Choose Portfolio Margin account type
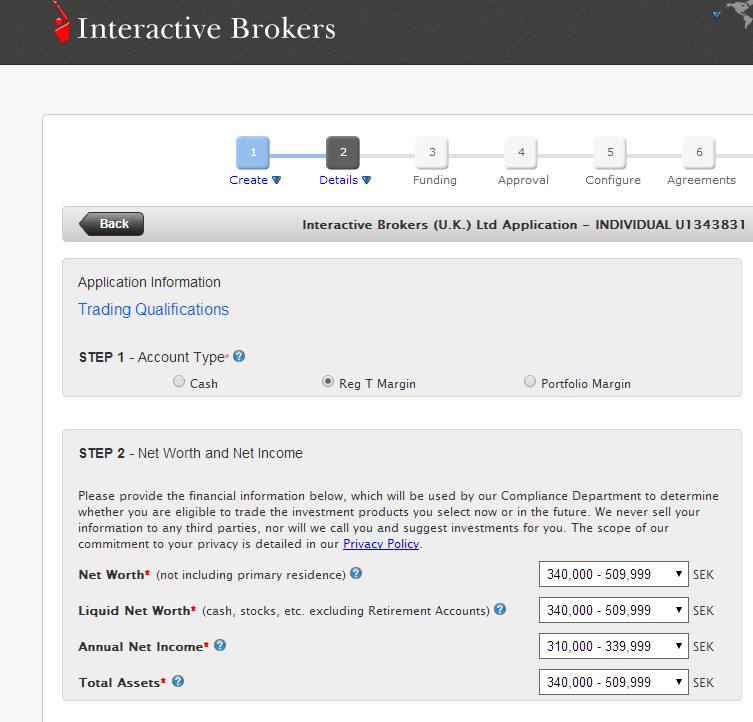 point(530,381)
